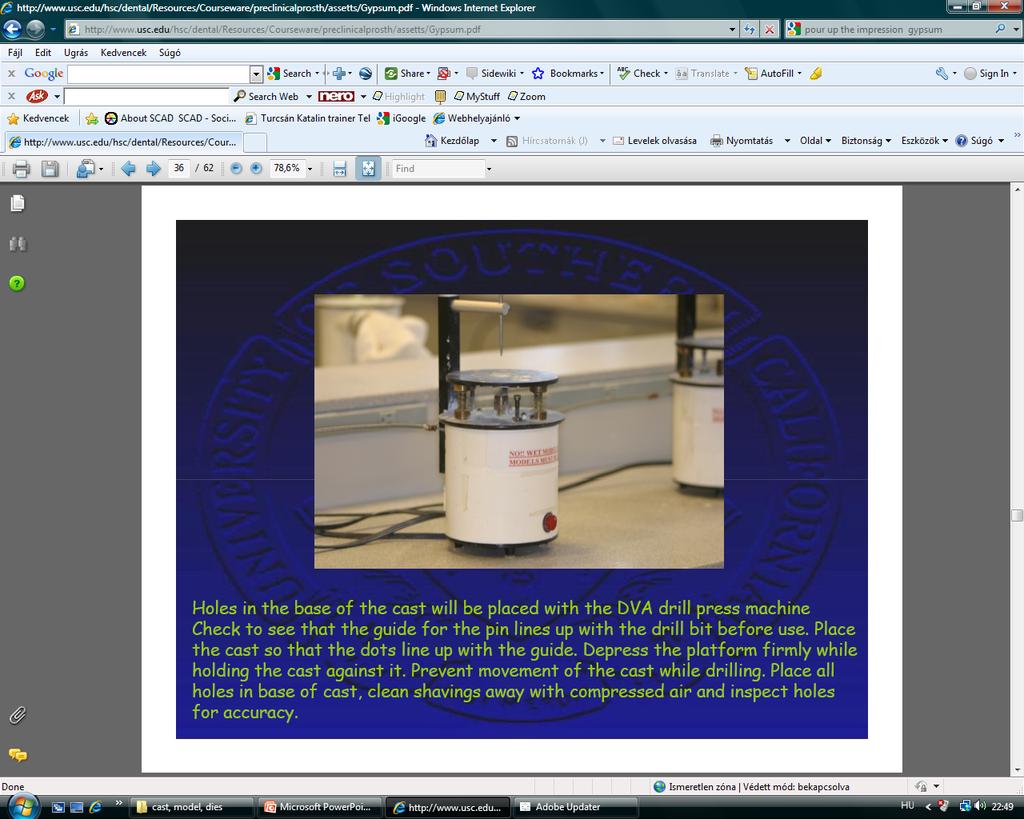Open the PDF zoom level dropdown

click(310, 169)
